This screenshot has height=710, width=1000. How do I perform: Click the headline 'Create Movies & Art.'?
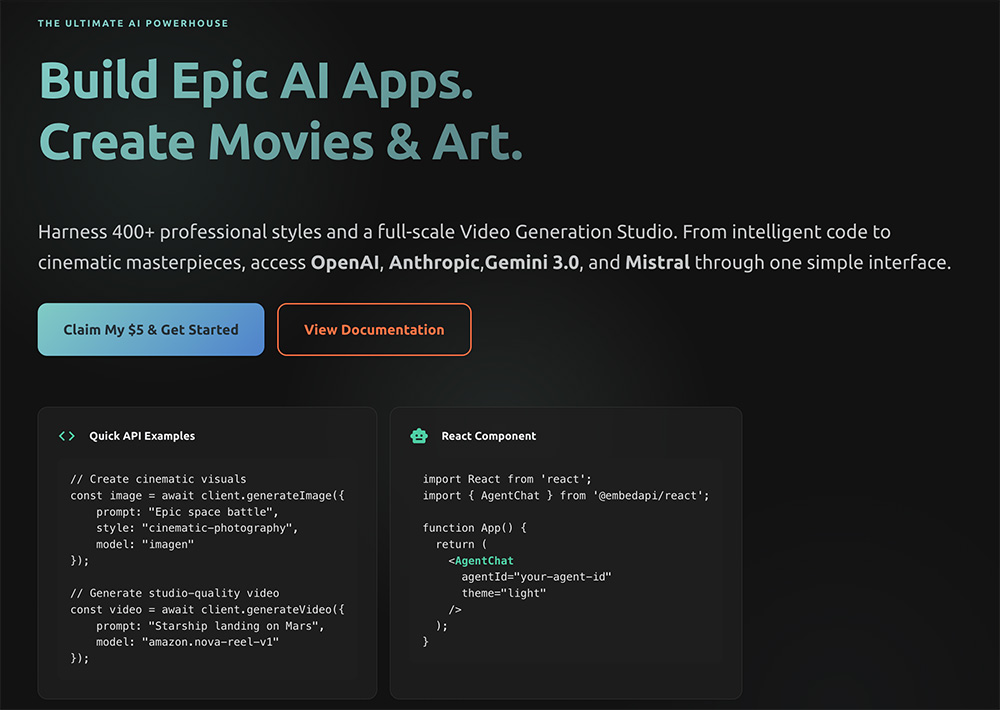281,142
